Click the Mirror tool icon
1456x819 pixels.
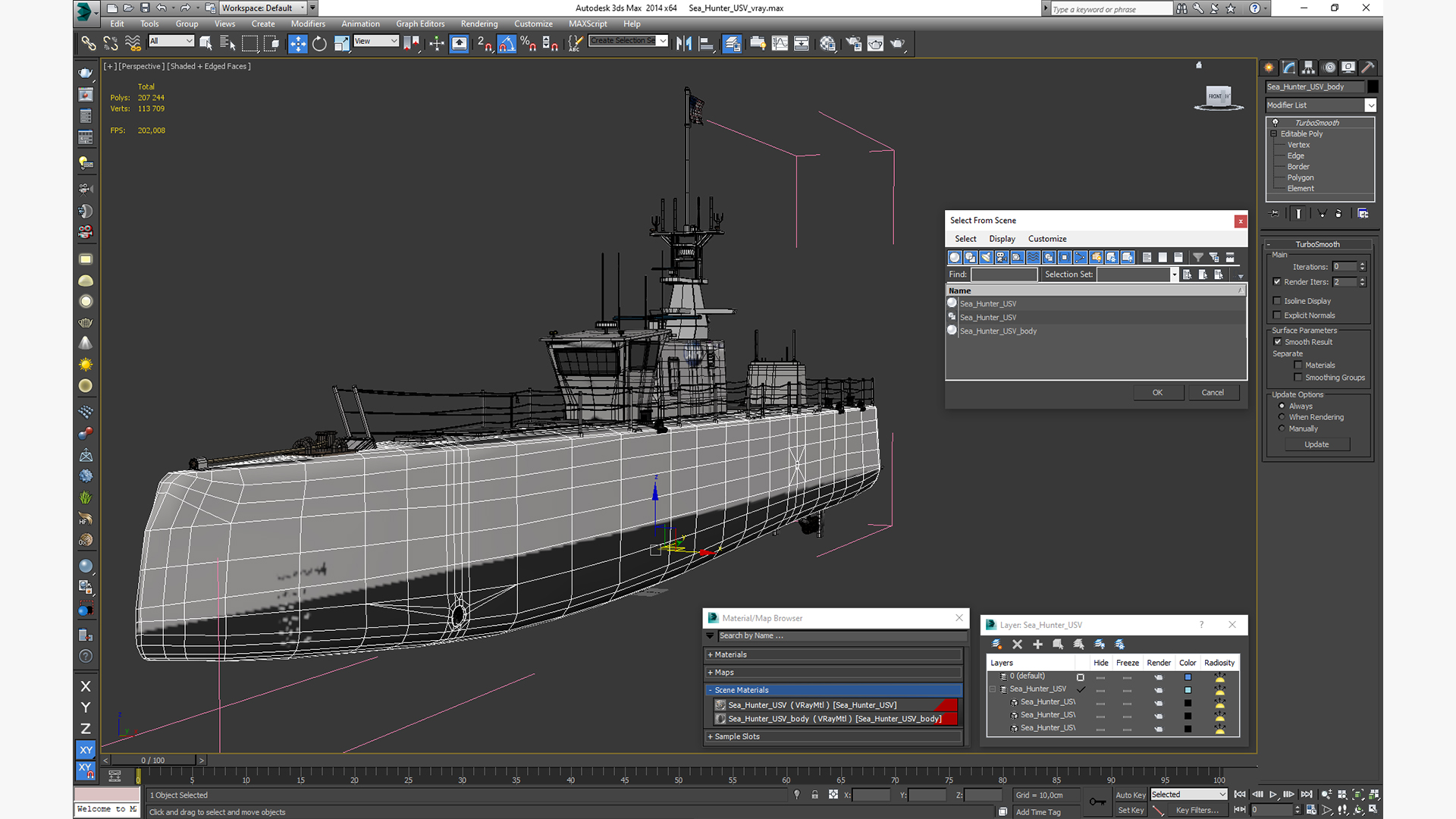tap(684, 44)
